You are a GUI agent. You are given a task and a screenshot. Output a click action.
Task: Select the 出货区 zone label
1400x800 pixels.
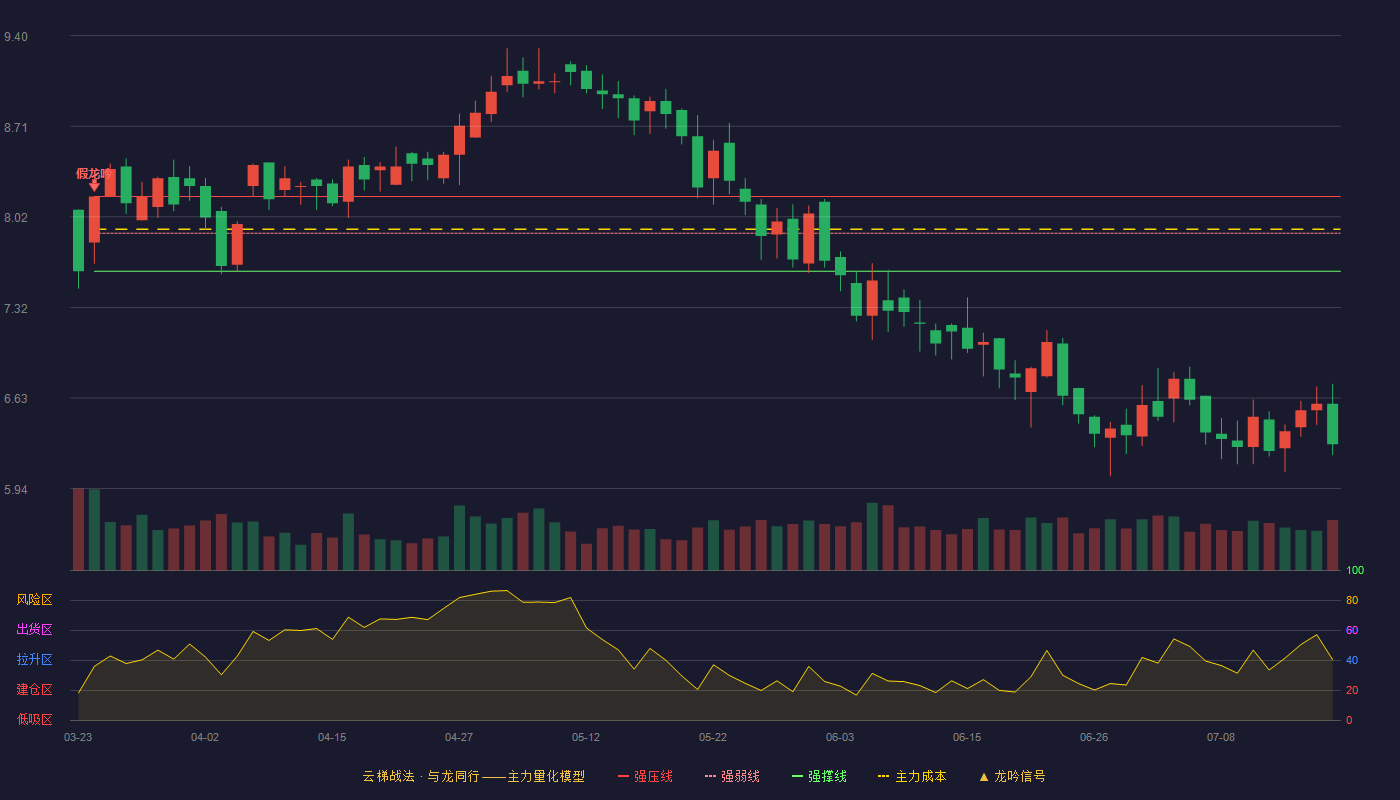pyautogui.click(x=34, y=630)
